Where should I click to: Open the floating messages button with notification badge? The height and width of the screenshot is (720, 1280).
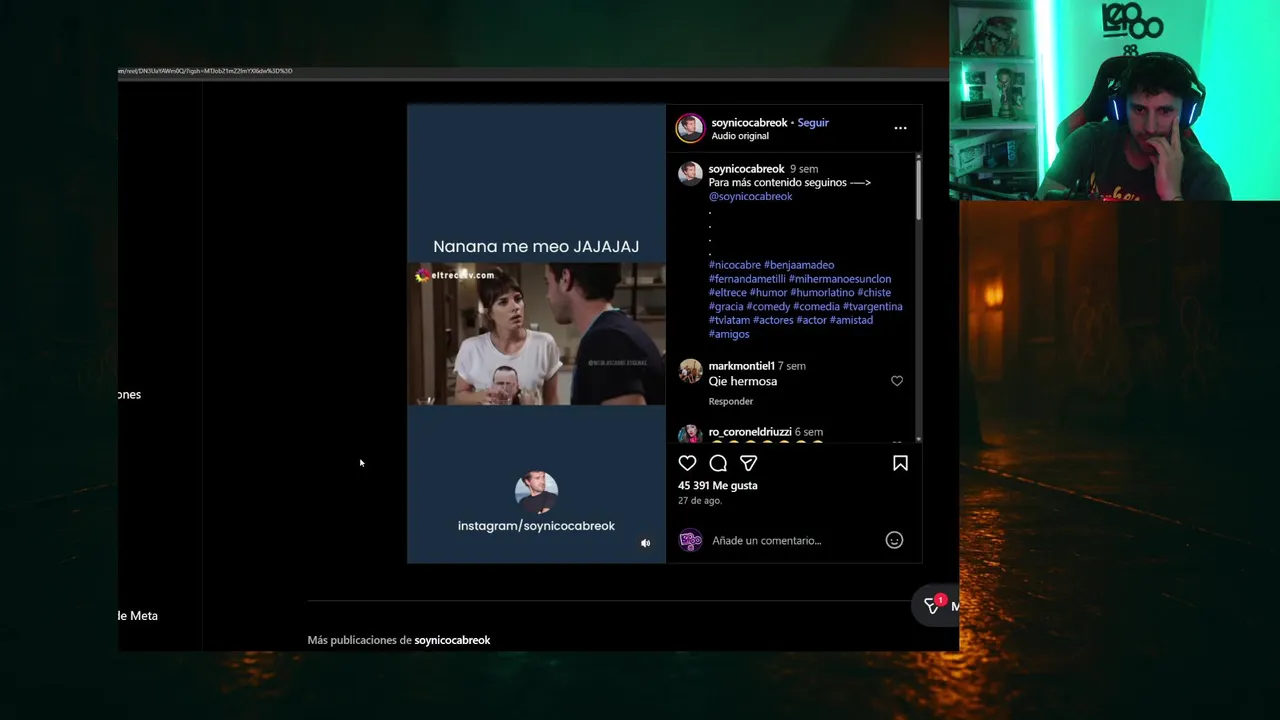936,605
